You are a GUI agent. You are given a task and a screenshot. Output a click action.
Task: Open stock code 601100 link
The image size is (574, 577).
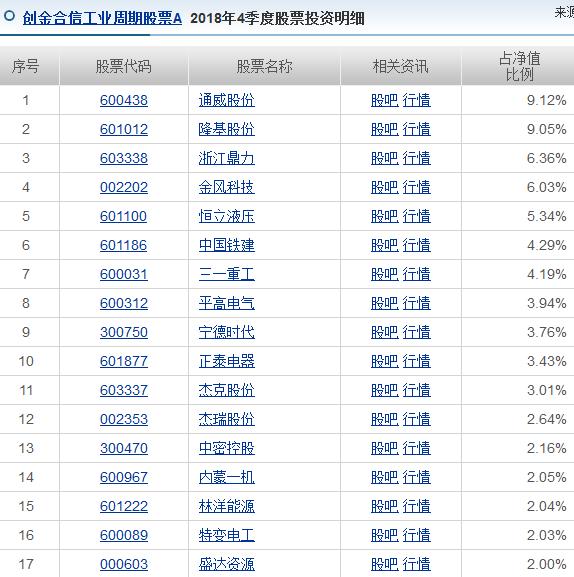(123, 216)
